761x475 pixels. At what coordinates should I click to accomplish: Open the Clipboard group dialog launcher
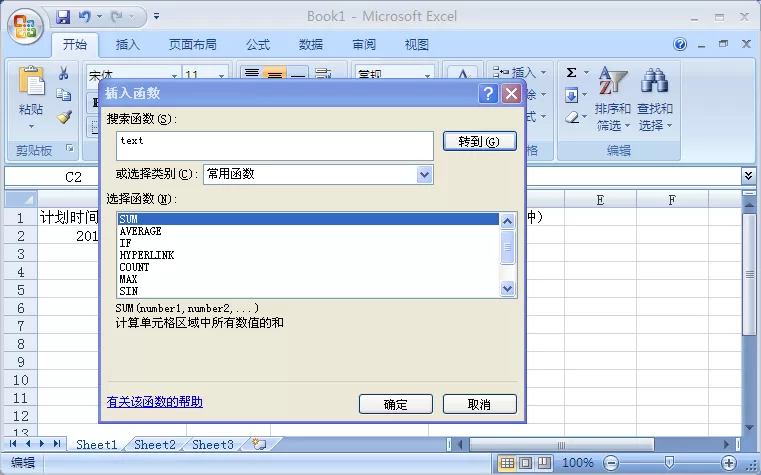pos(70,148)
